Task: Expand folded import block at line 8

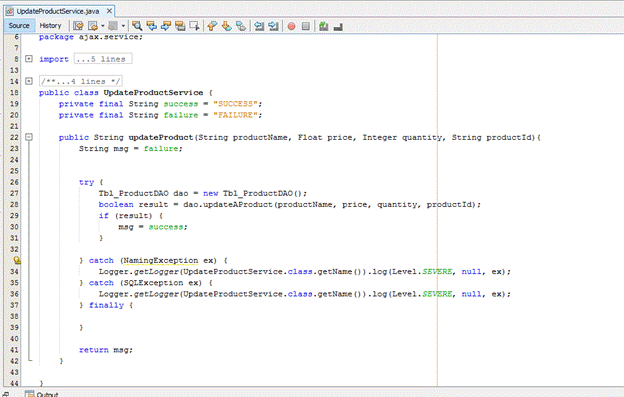Action: click(29, 58)
